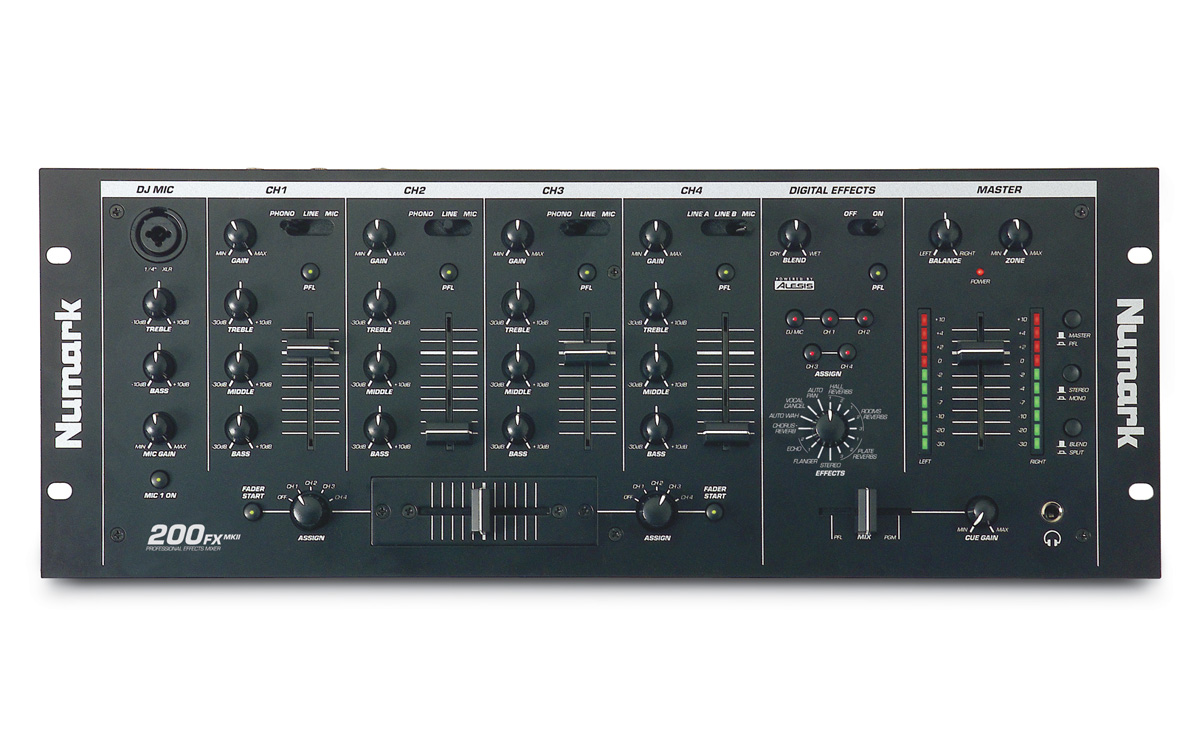Click the LEFT LED level meter
The height and width of the screenshot is (750, 1200).
923,379
